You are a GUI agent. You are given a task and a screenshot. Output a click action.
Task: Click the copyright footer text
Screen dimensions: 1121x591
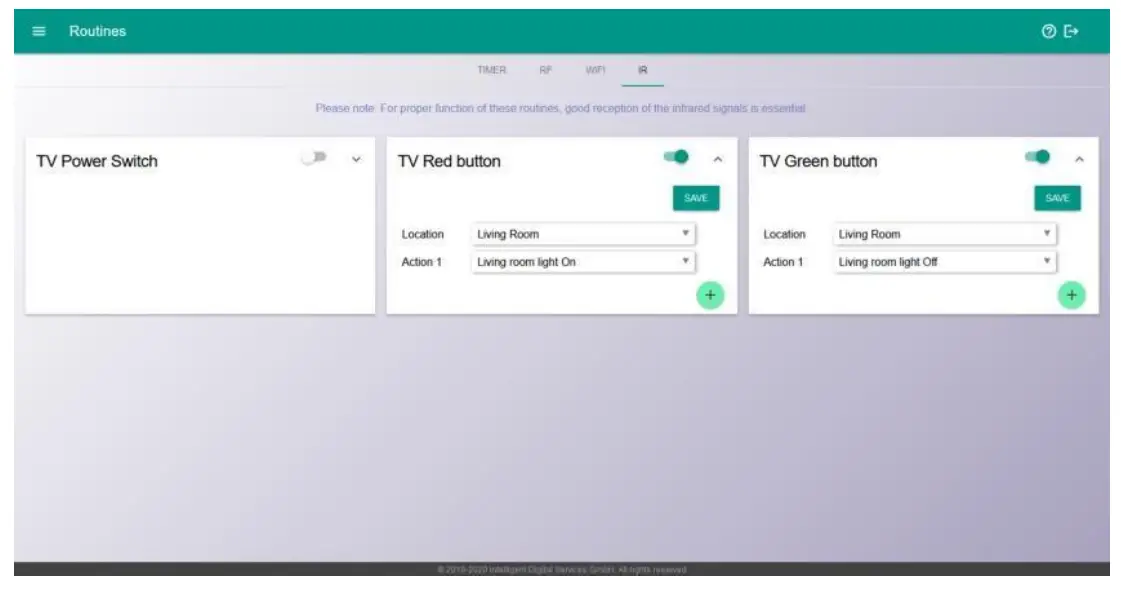(x=562, y=570)
